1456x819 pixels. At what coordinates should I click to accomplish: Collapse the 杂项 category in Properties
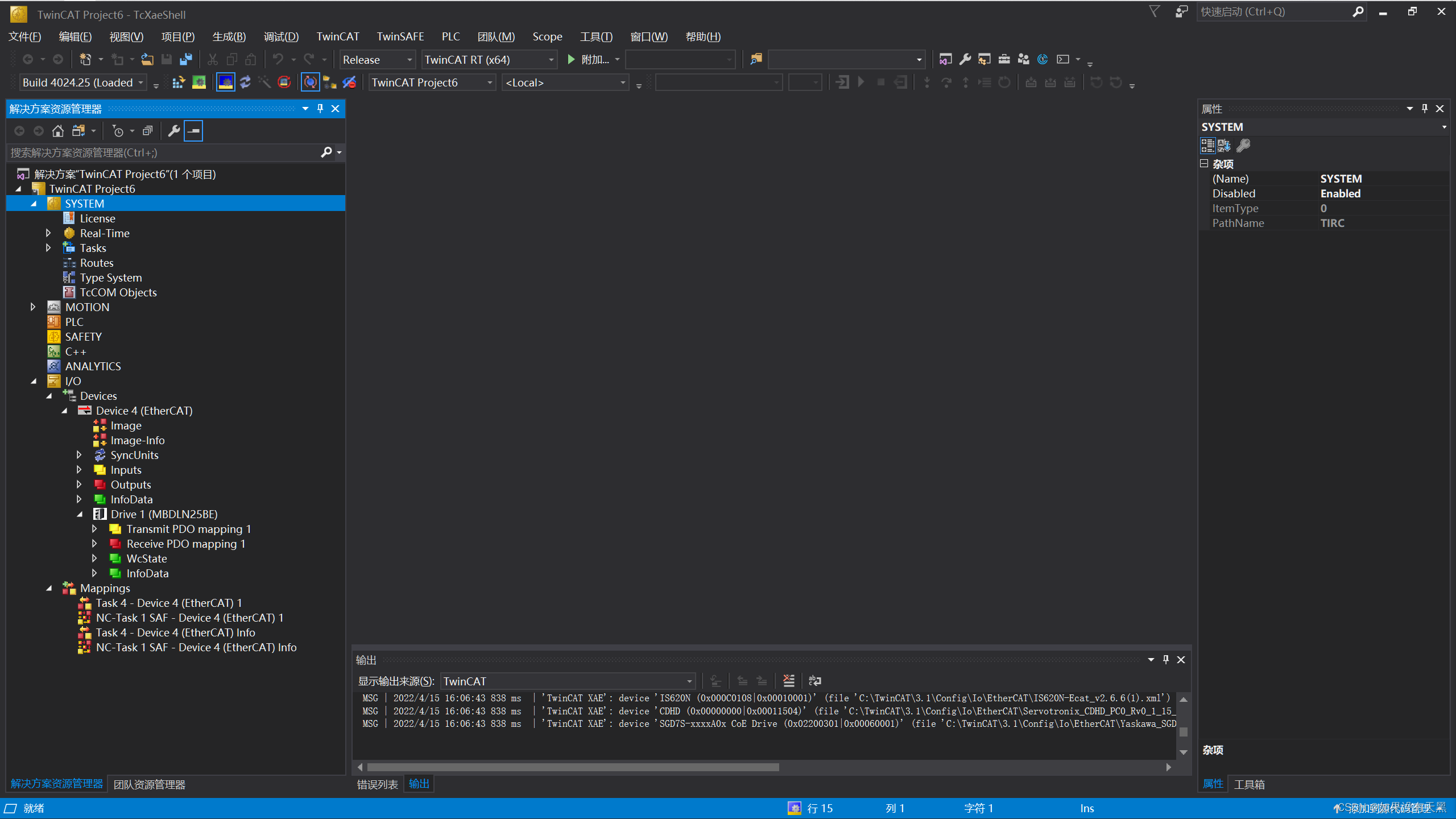[1204, 164]
